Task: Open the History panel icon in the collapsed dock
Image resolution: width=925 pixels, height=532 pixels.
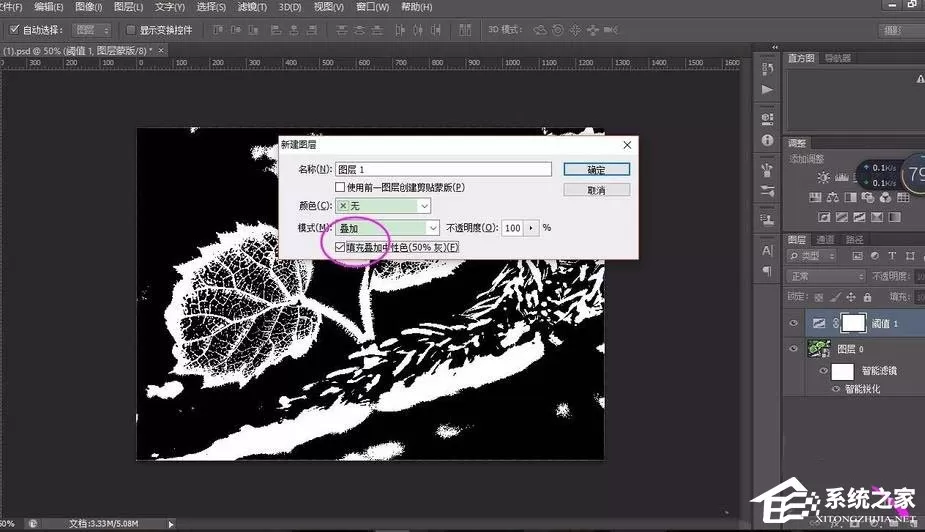Action: point(767,69)
